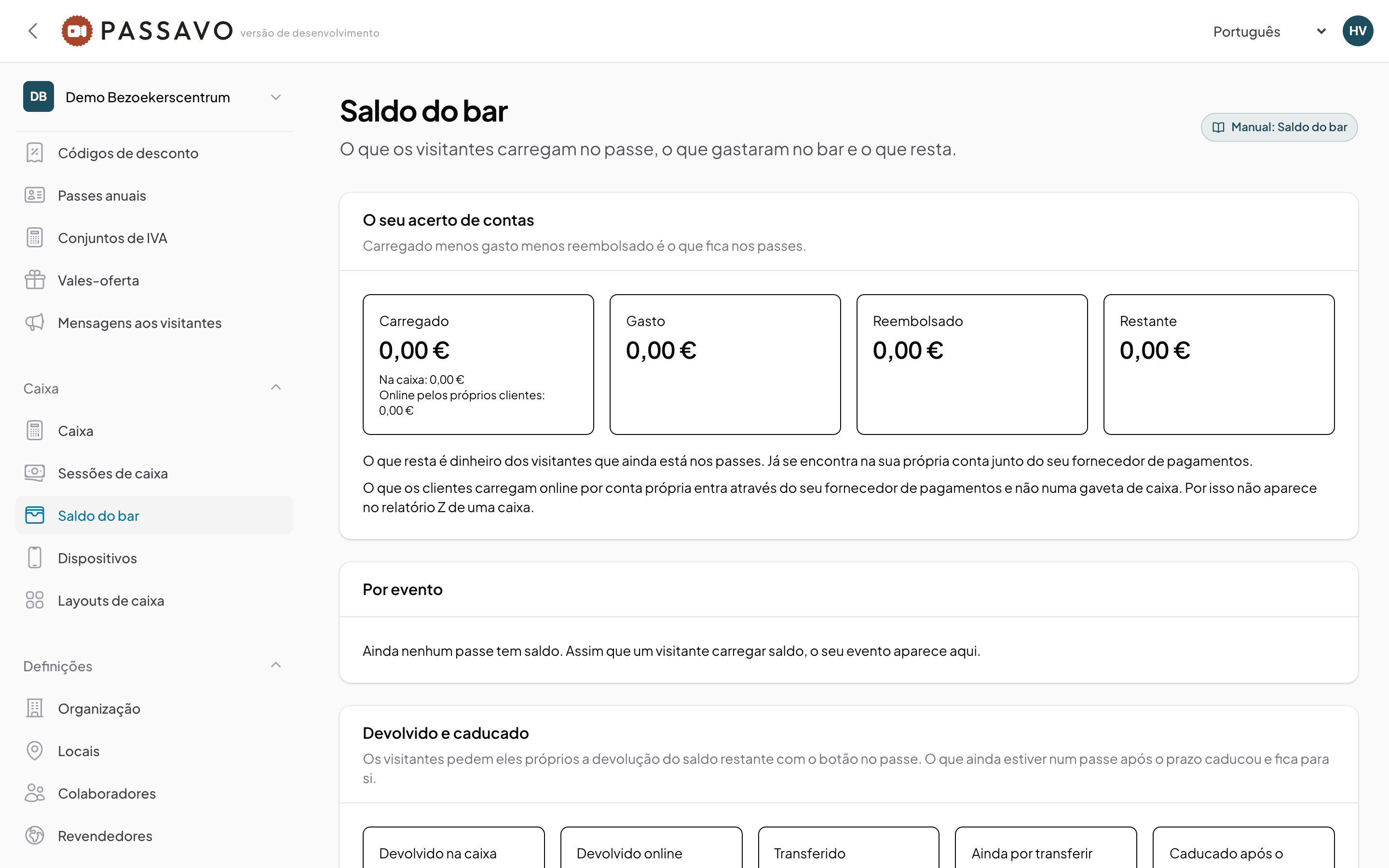Click the 'Por evento' section heading
Screen dimensions: 1389x868
tap(402, 590)
